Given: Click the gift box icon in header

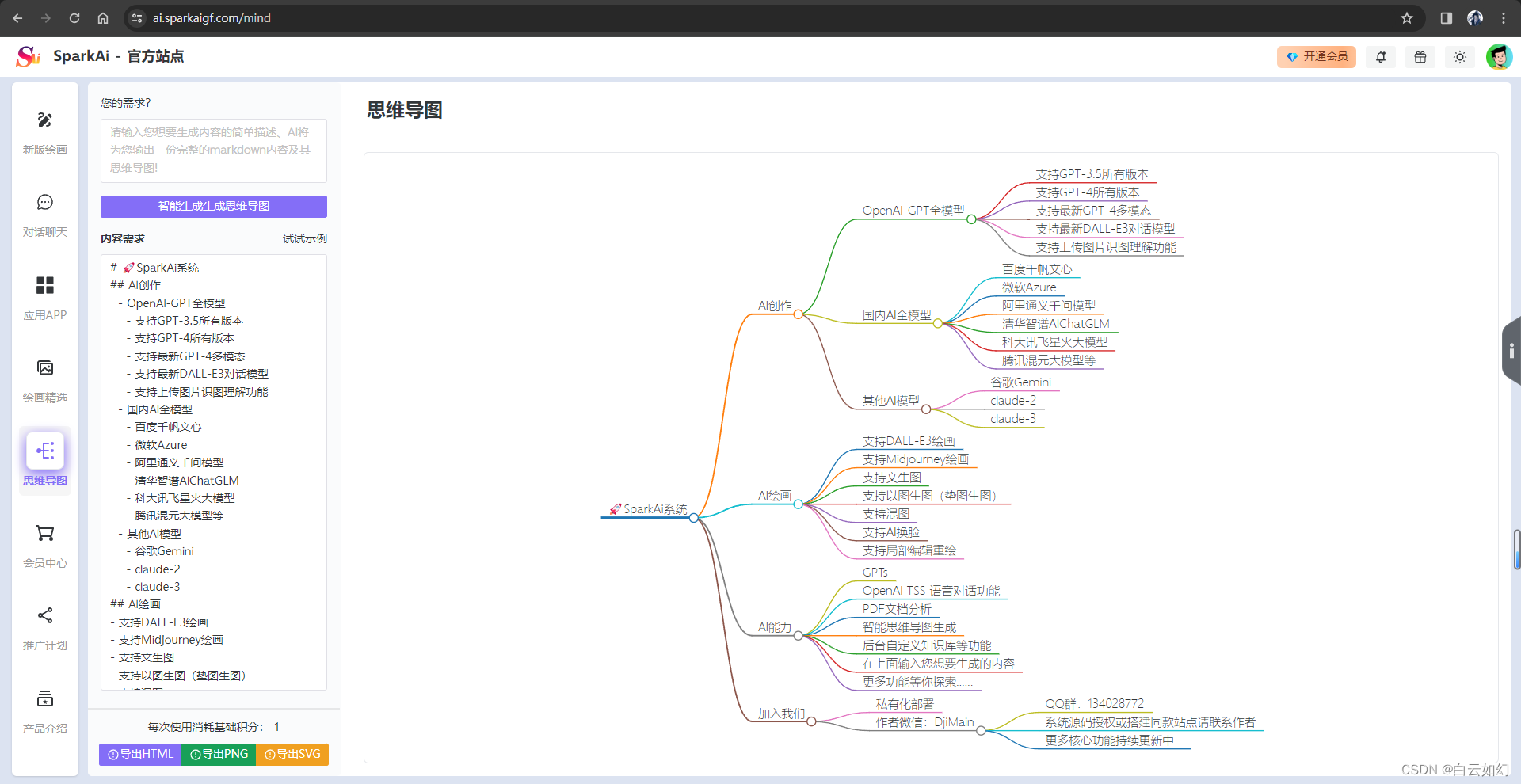Looking at the screenshot, I should (x=1420, y=57).
